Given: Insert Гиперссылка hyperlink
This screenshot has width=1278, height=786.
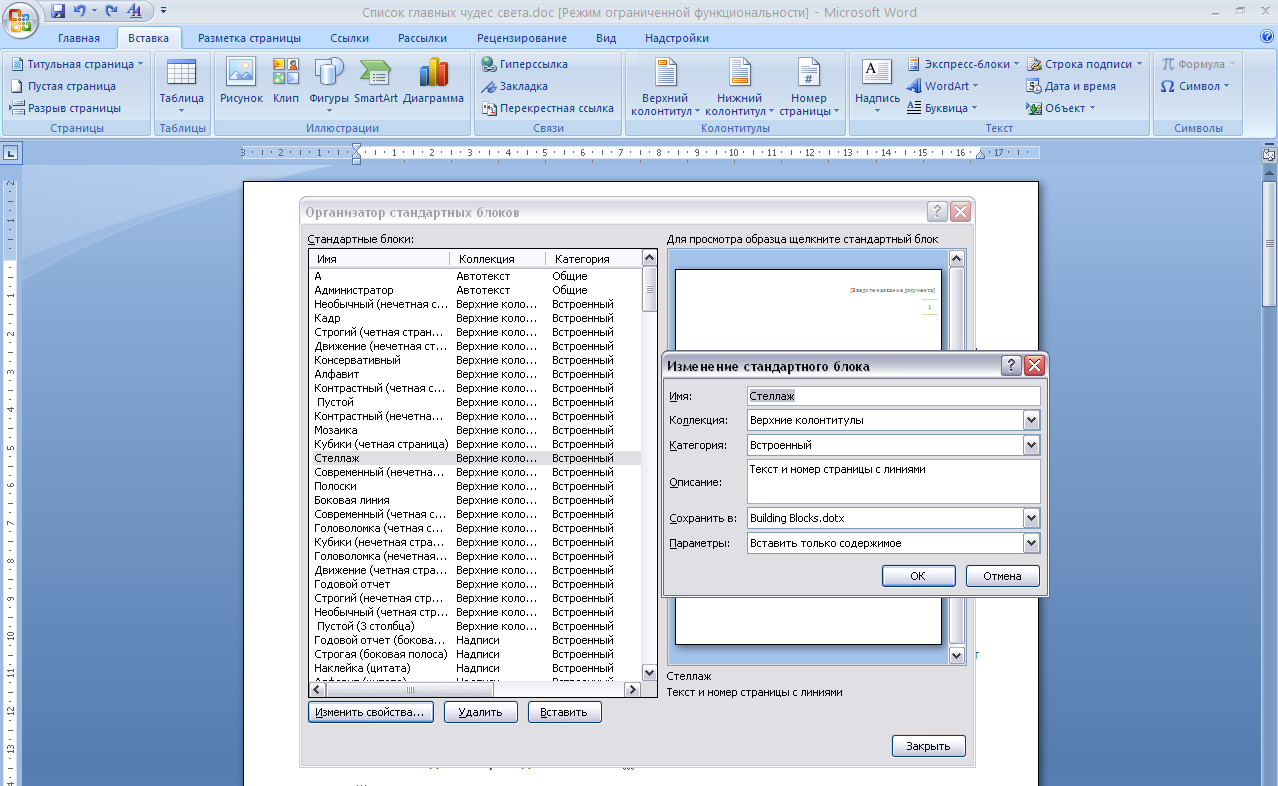Looking at the screenshot, I should tap(524, 64).
